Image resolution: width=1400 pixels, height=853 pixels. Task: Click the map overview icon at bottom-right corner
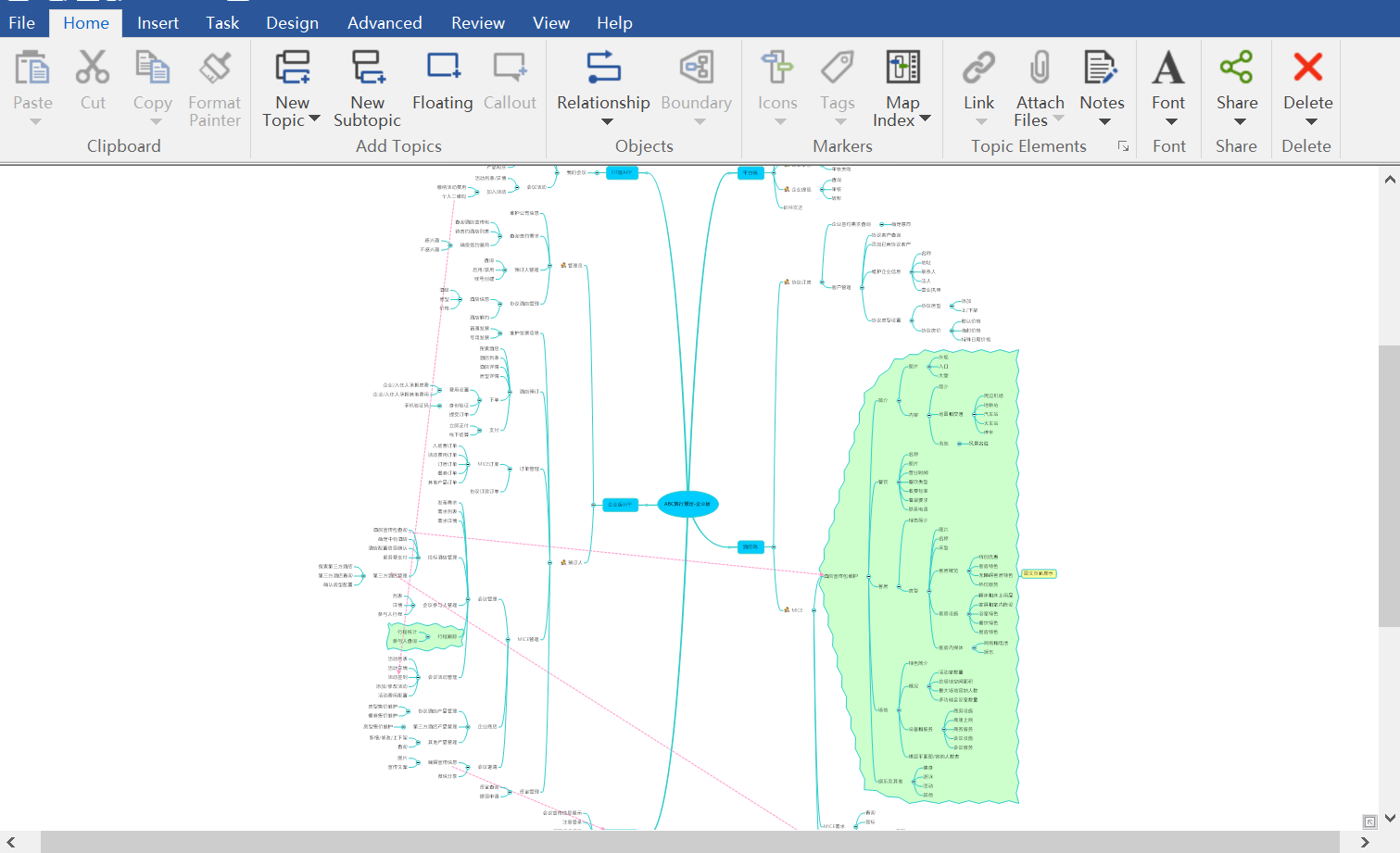coord(1369,822)
